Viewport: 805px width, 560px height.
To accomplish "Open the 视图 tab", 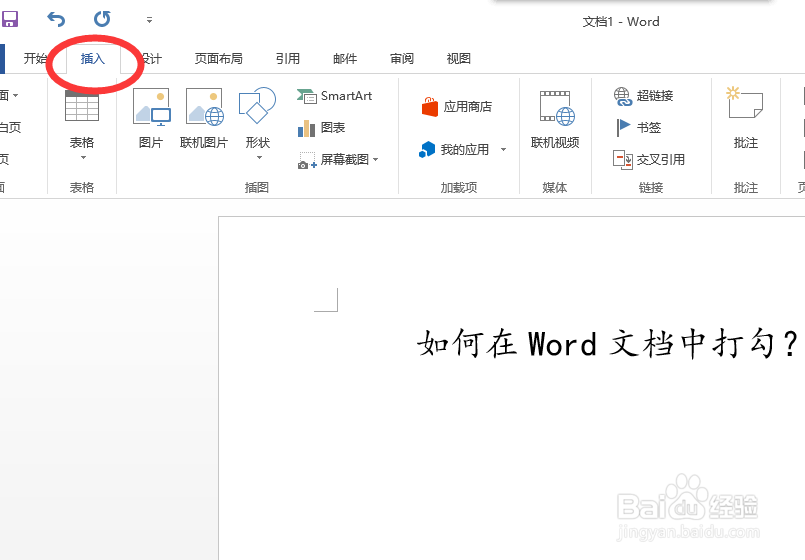I will (458, 59).
